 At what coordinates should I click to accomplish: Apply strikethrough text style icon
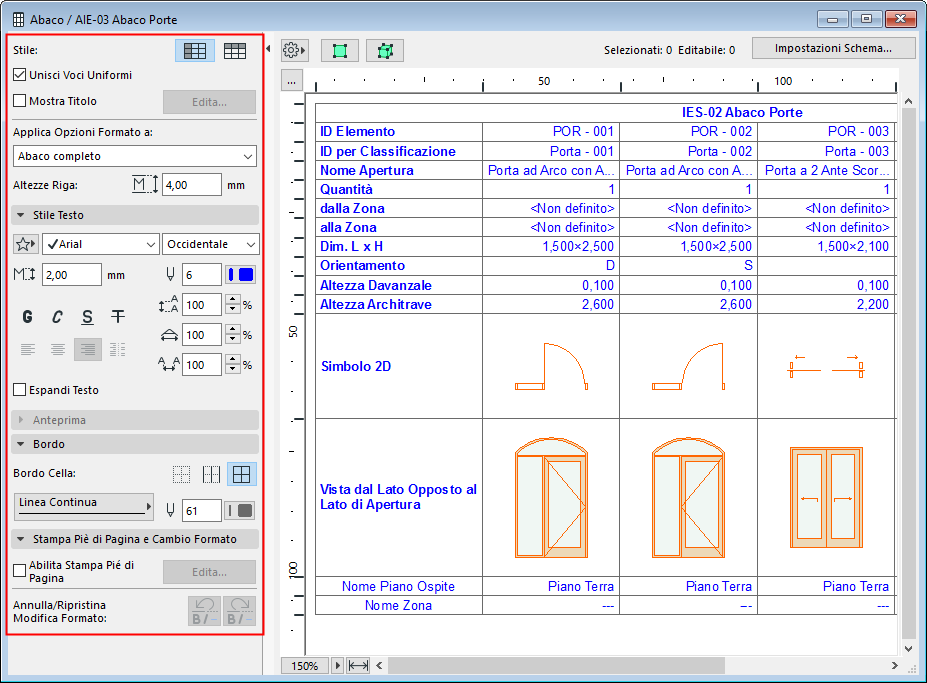point(118,317)
